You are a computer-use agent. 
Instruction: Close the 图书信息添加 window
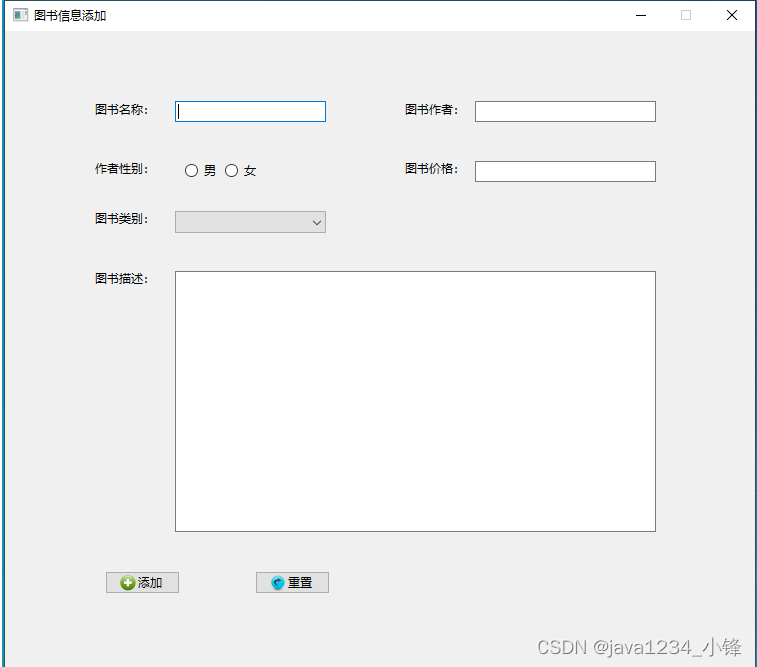732,15
